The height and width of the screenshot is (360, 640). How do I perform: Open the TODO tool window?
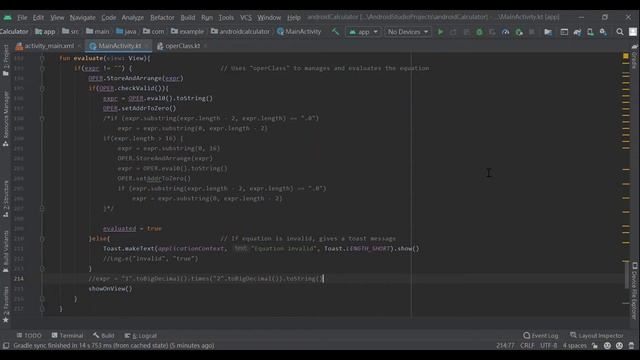coord(29,336)
